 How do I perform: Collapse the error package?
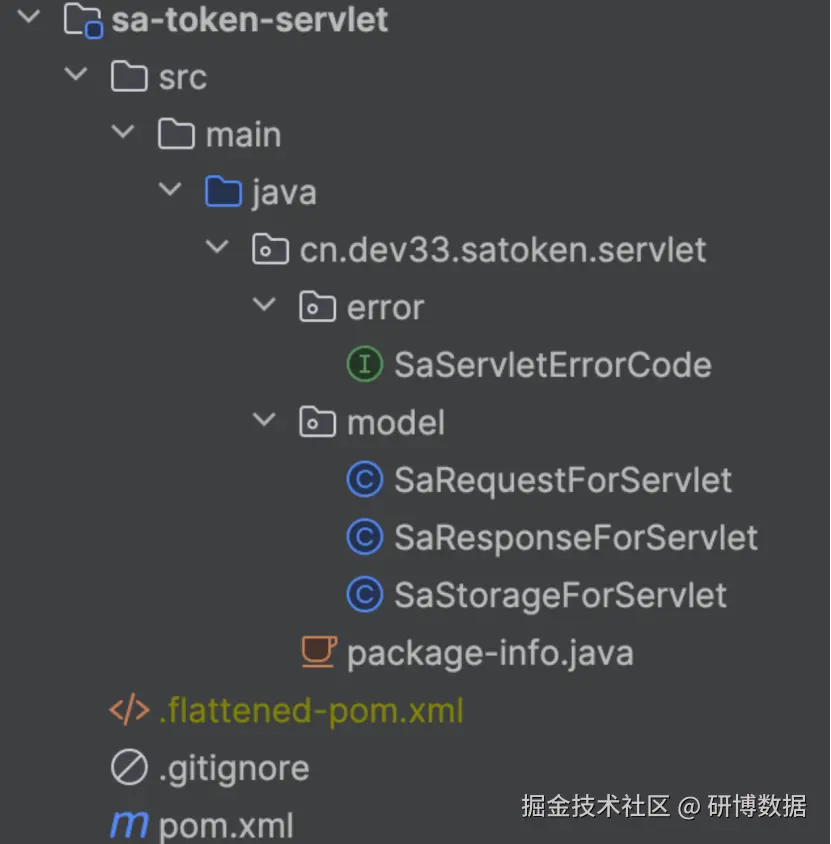pos(265,306)
